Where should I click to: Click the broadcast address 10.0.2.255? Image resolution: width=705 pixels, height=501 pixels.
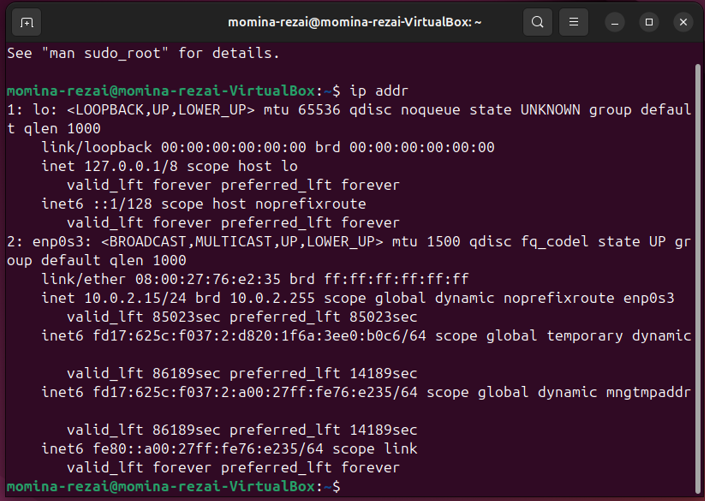click(x=272, y=298)
